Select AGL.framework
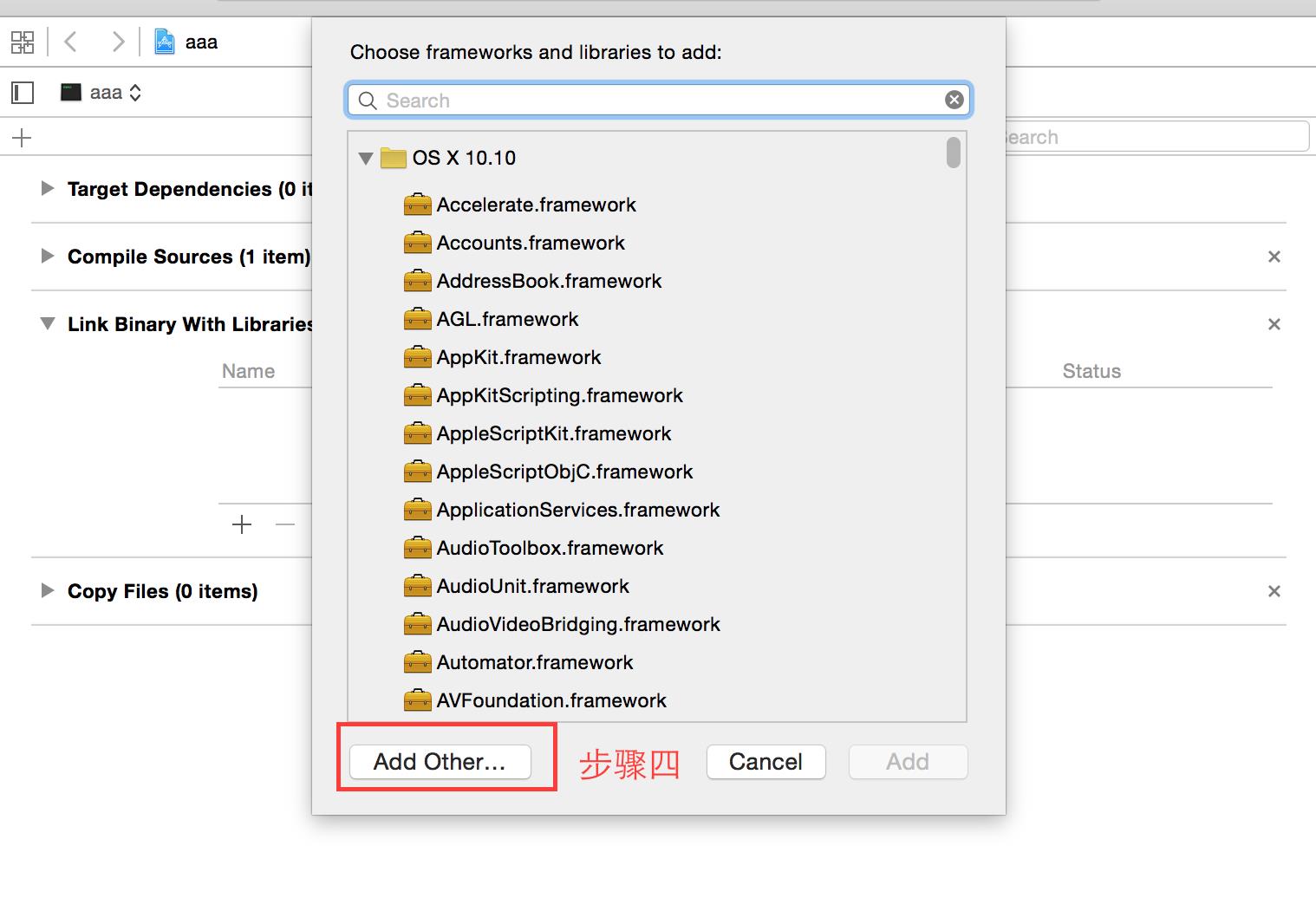Image resolution: width=1316 pixels, height=924 pixels. (507, 319)
